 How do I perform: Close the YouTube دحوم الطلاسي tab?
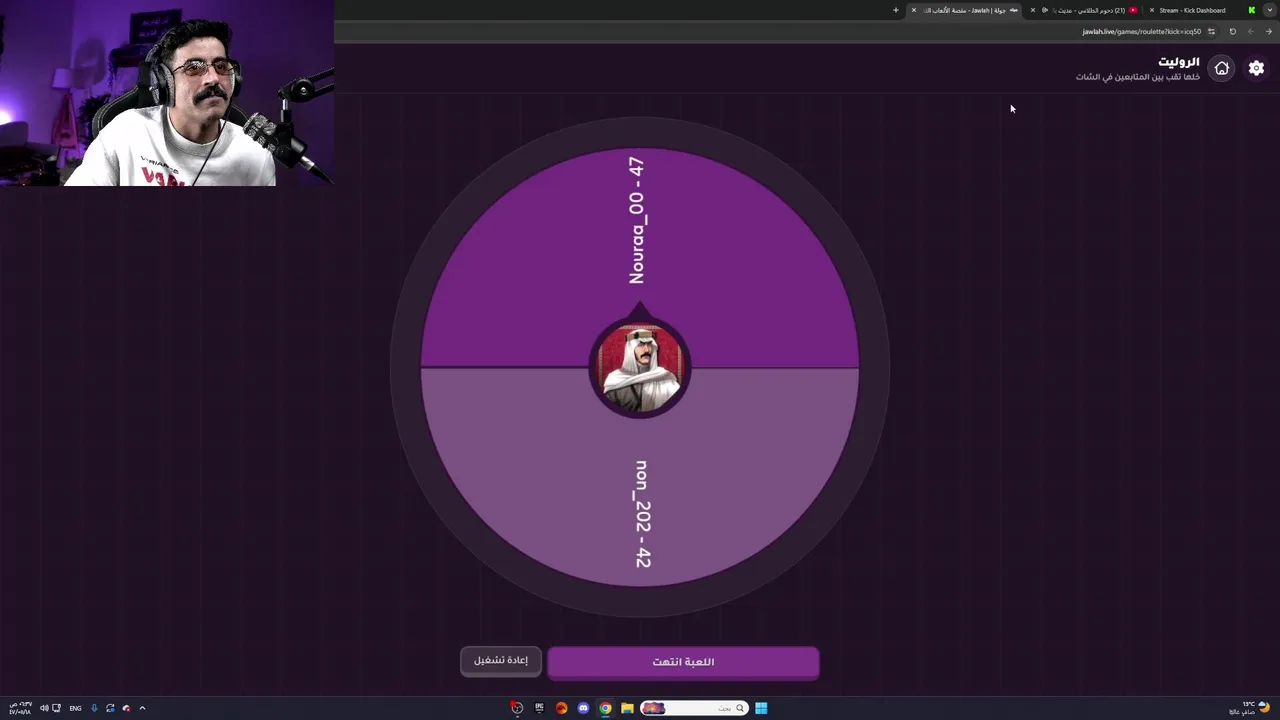1033,10
